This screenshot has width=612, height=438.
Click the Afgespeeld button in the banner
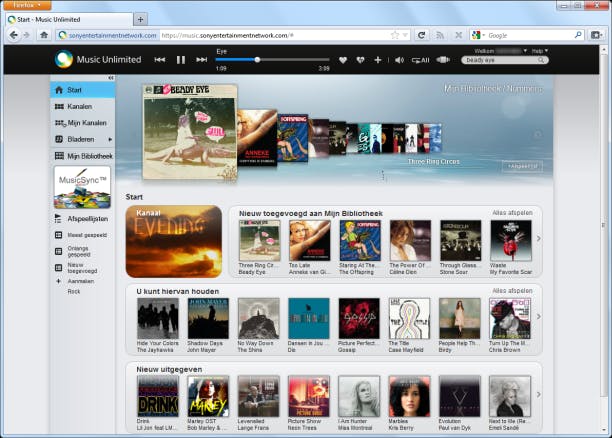click(522, 166)
